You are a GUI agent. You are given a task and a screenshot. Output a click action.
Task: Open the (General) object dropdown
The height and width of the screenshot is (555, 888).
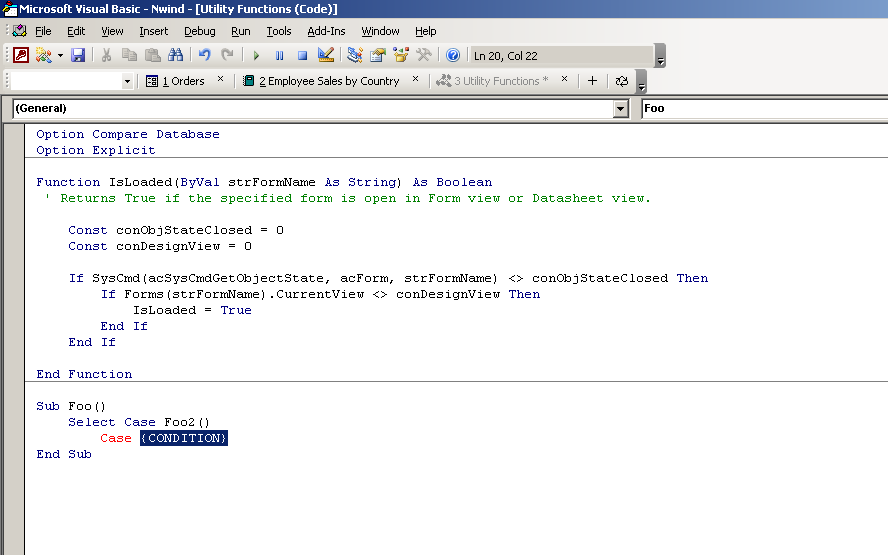point(621,108)
